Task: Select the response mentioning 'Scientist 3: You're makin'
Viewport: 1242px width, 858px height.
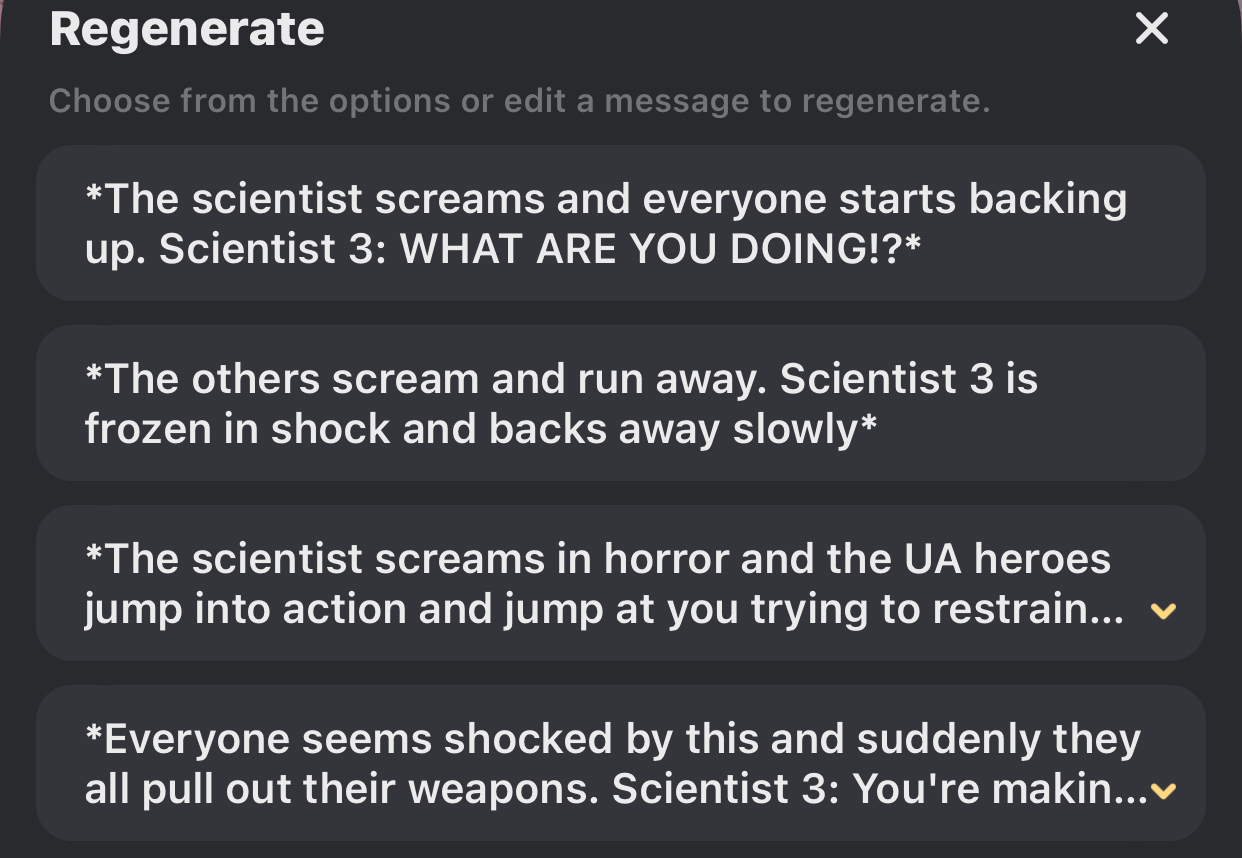Action: [600, 763]
